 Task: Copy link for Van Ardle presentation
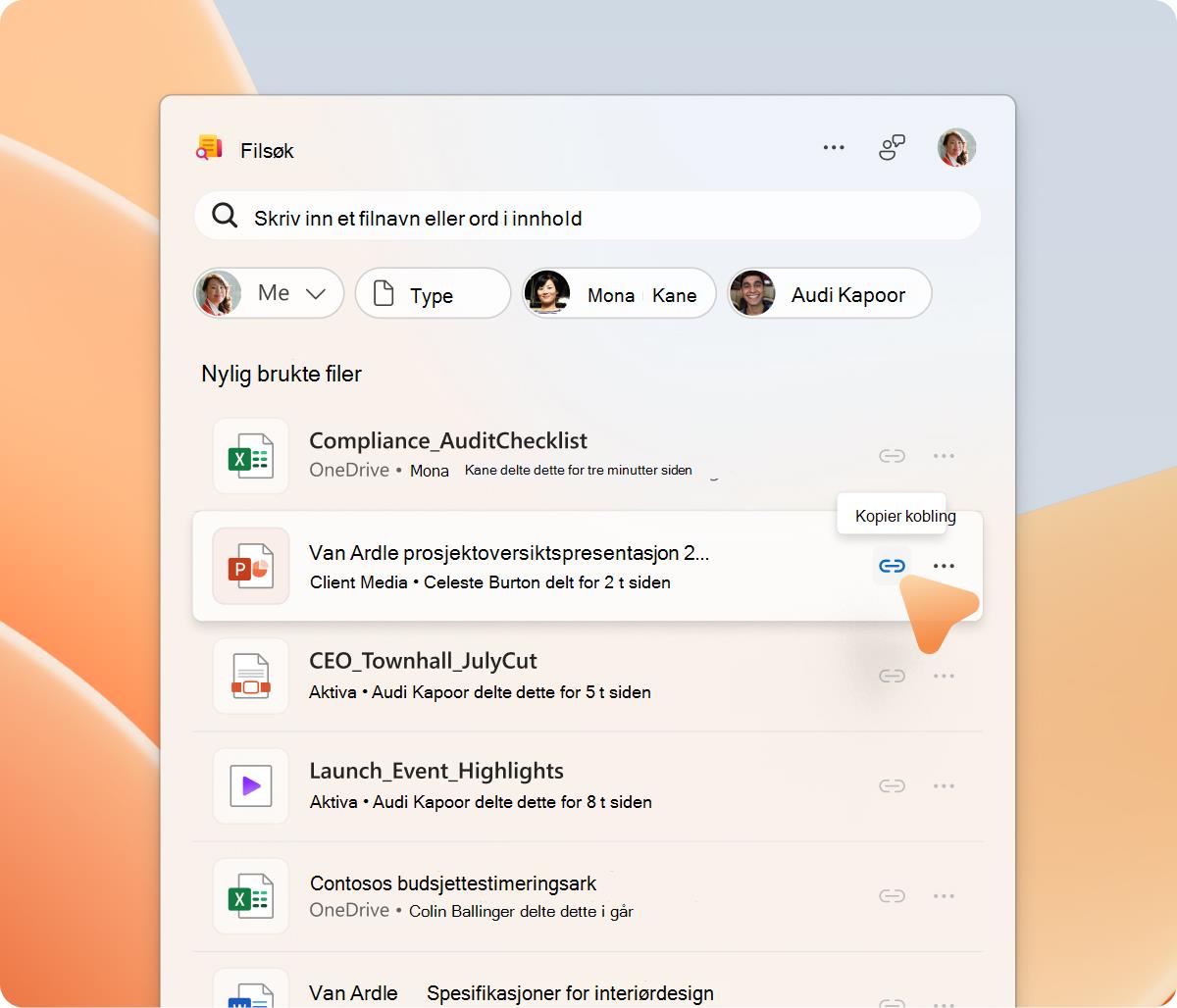pyautogui.click(x=892, y=566)
